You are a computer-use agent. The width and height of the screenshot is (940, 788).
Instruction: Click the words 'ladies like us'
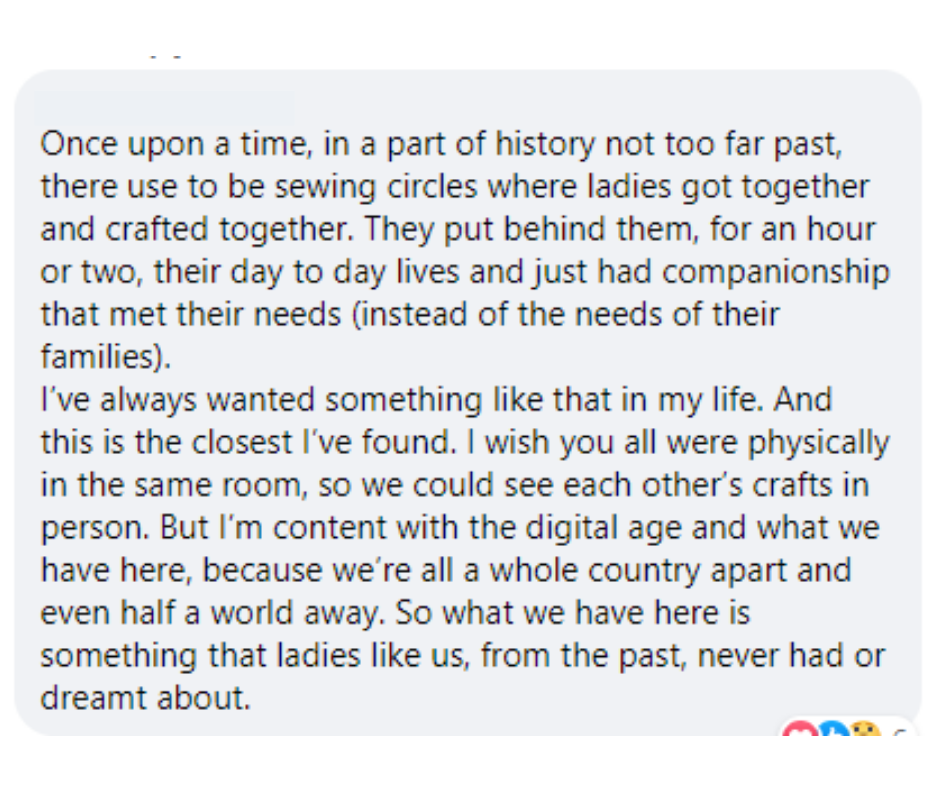point(371,655)
